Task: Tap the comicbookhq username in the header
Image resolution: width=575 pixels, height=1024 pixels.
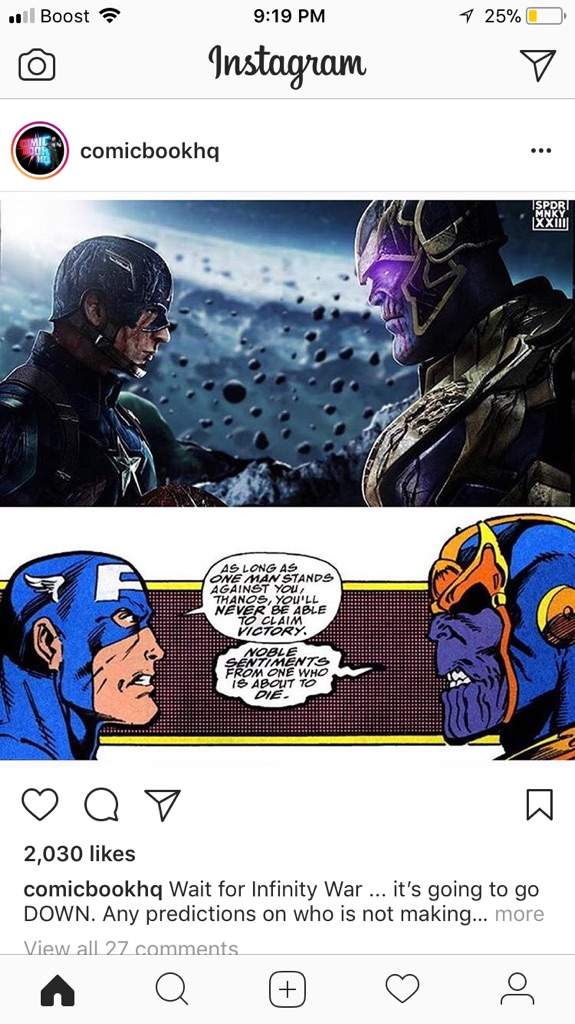Action: coord(150,152)
